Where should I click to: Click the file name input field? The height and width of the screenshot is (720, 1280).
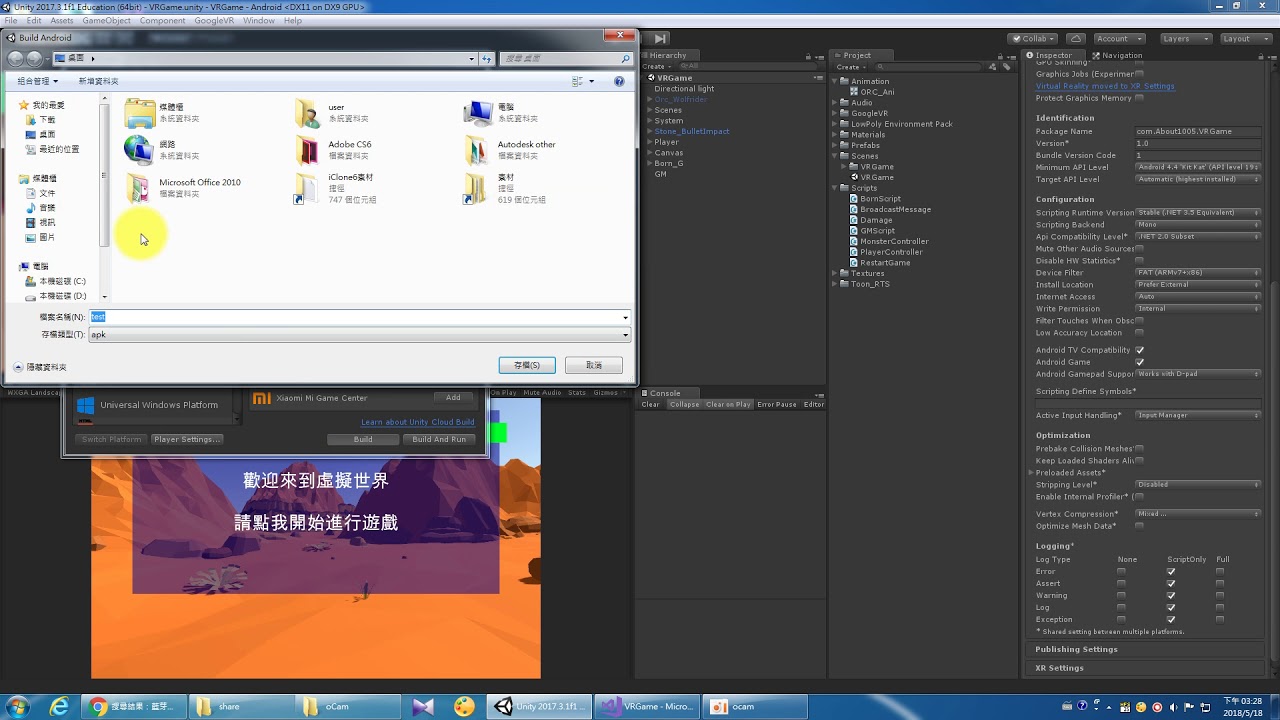(x=360, y=317)
